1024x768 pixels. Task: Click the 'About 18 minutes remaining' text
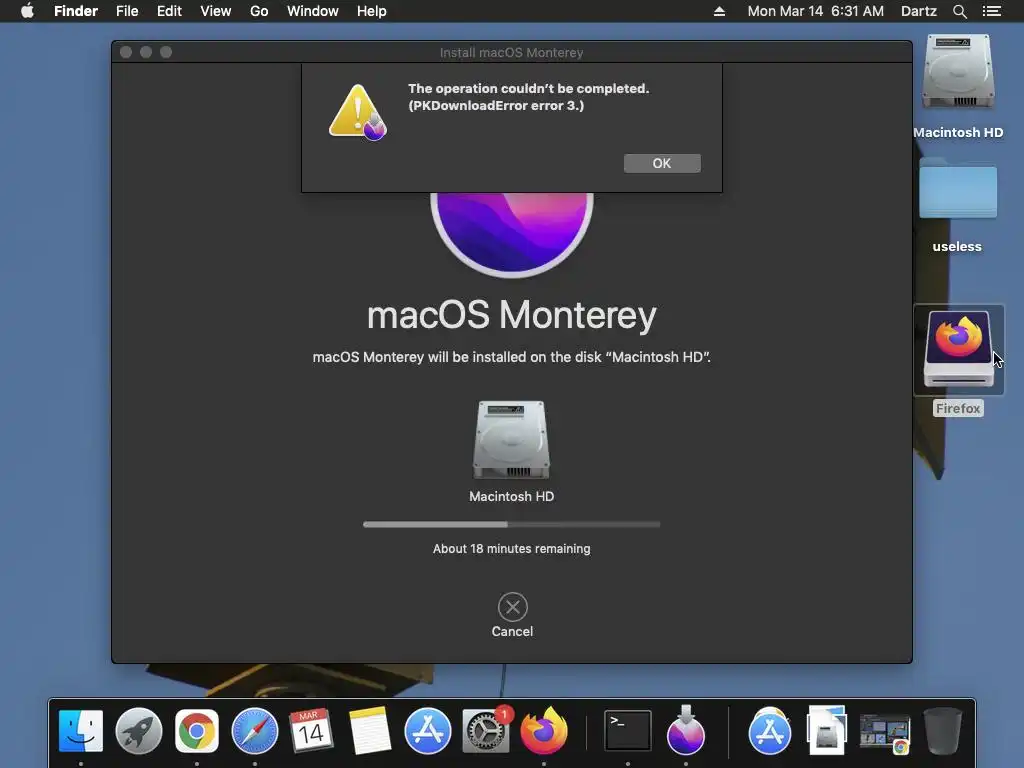click(x=511, y=549)
